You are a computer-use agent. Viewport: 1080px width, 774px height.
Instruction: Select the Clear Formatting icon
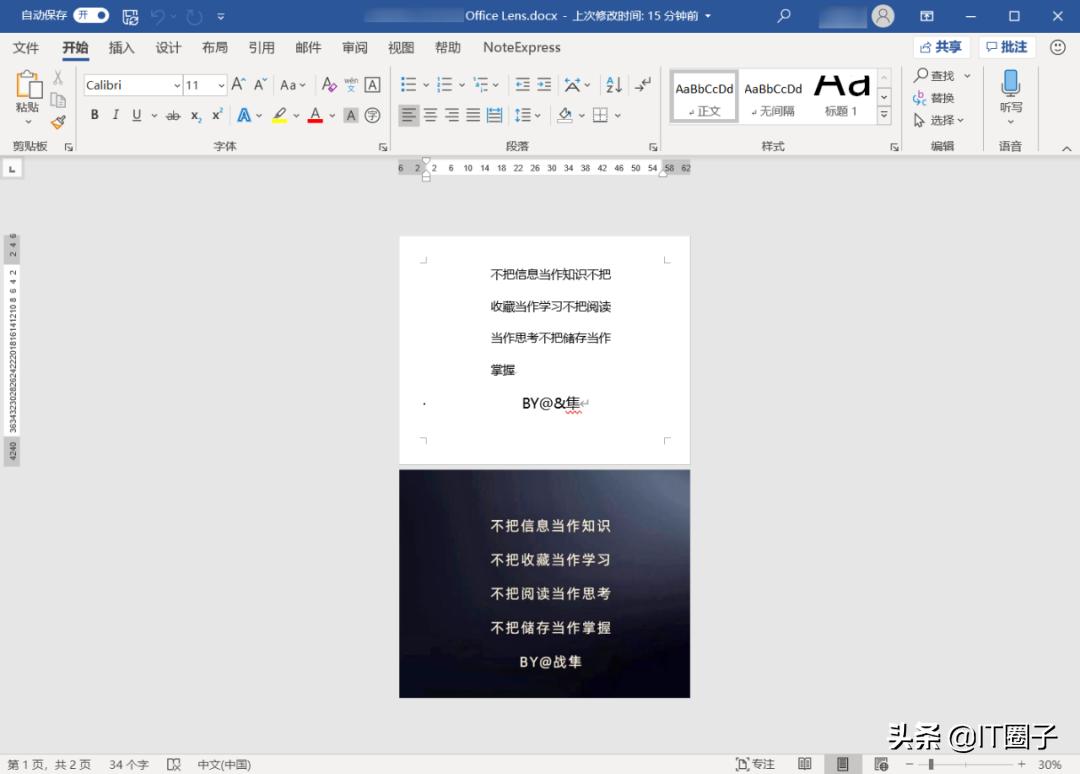click(x=328, y=85)
